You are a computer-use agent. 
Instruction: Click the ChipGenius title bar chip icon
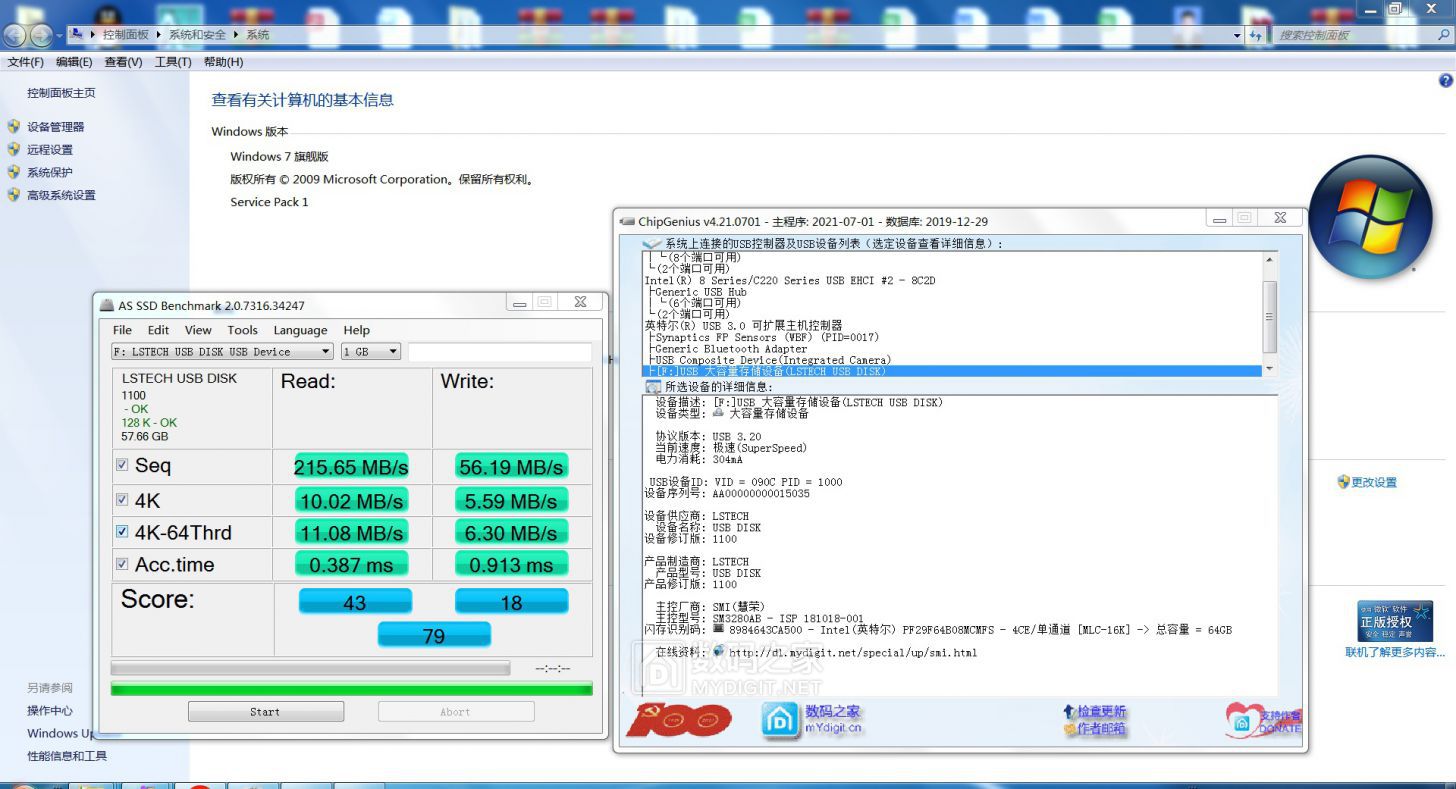click(x=627, y=221)
